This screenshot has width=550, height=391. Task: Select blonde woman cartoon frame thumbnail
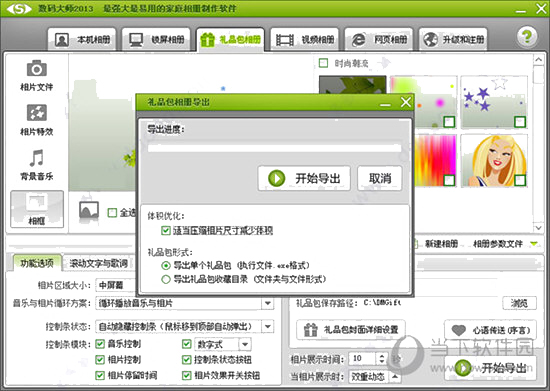pyautogui.click(x=494, y=161)
